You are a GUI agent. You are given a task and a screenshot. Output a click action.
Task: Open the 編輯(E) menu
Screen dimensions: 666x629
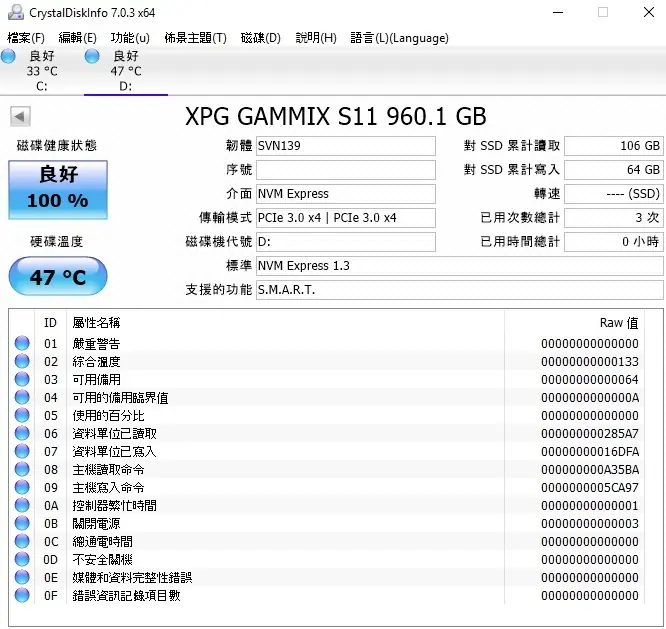[x=77, y=38]
